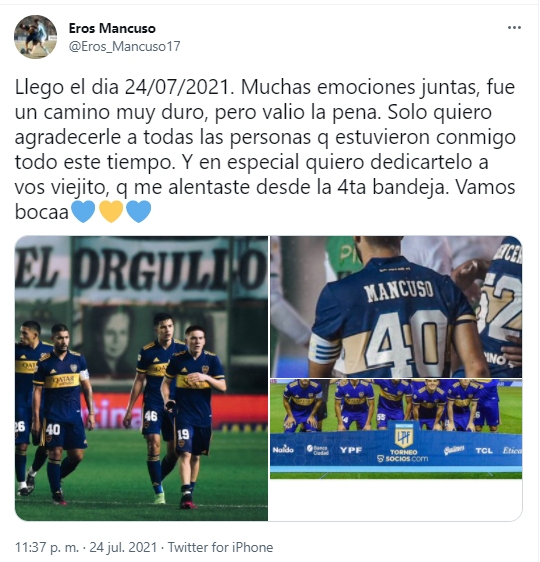Open the Mancuso number 40 jersey photo

coord(396,306)
